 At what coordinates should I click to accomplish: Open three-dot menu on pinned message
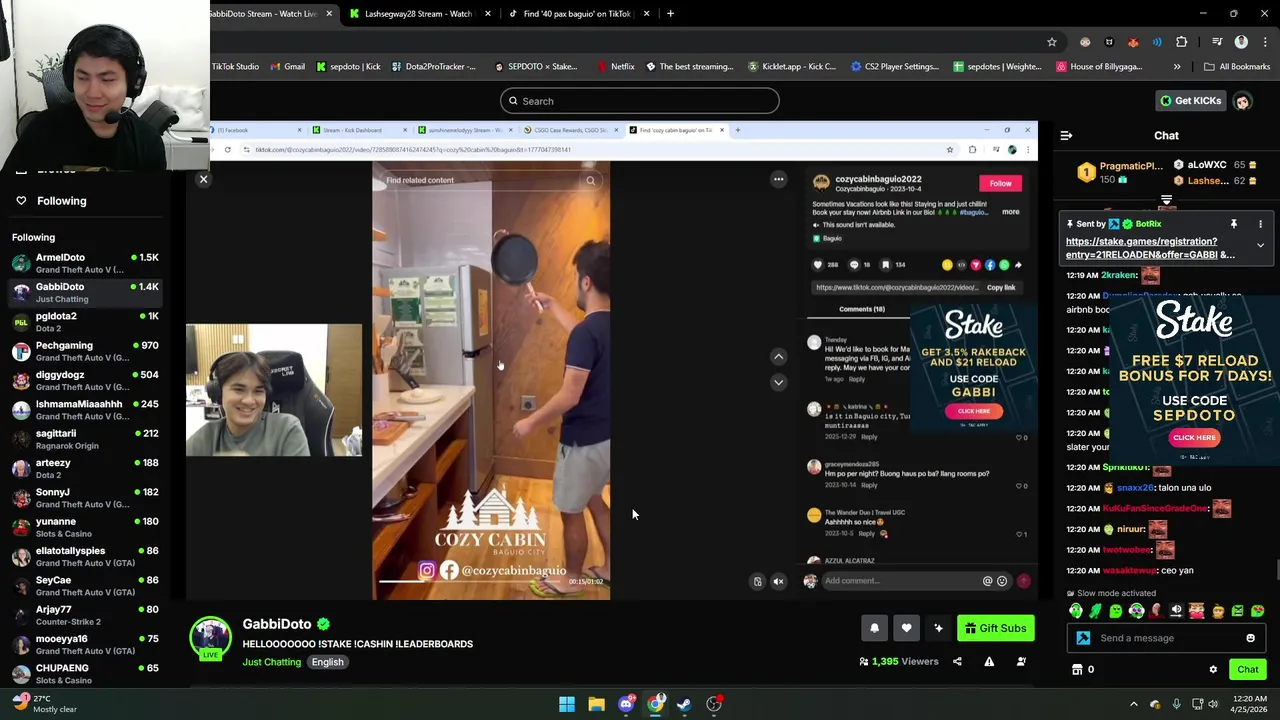tap(1260, 224)
